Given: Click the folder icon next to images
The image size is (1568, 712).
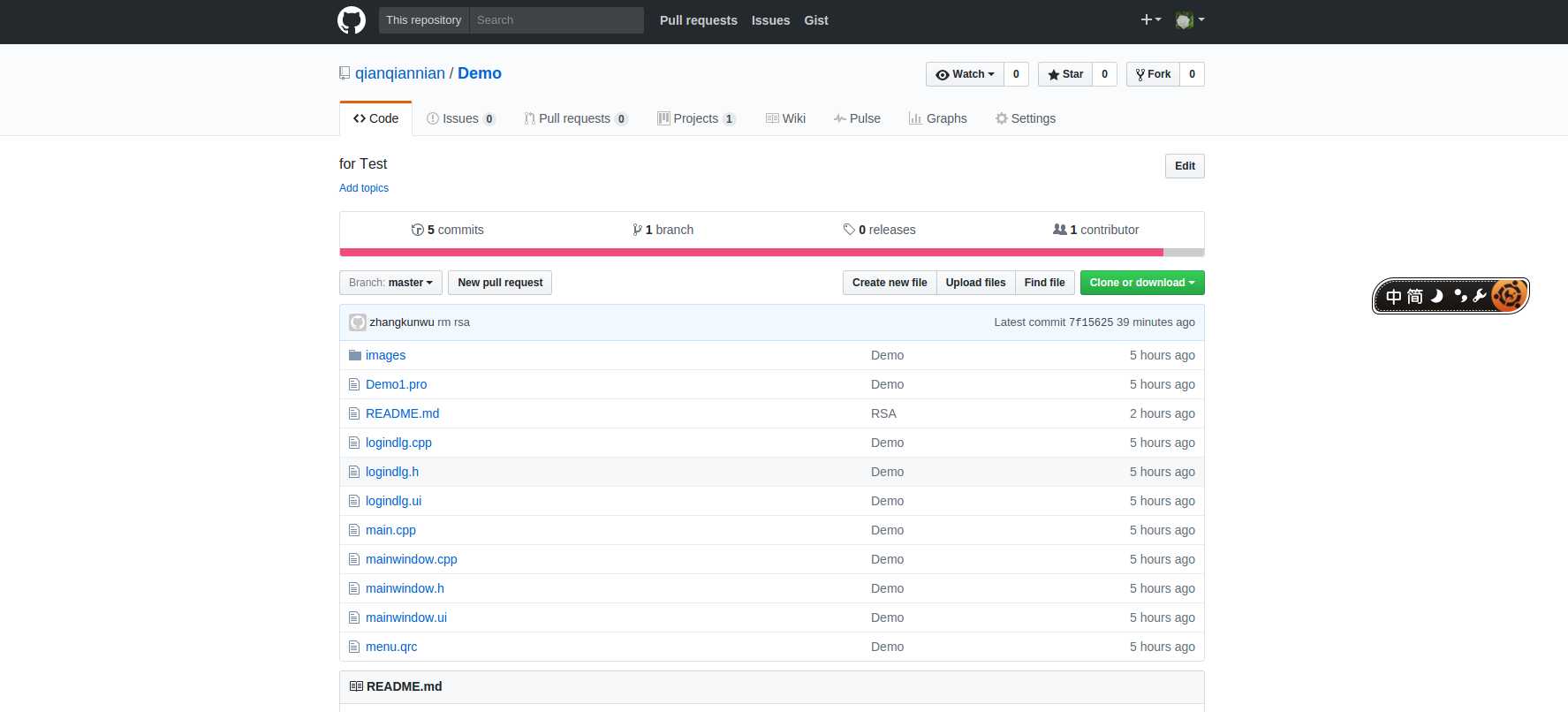Looking at the screenshot, I should click(355, 355).
